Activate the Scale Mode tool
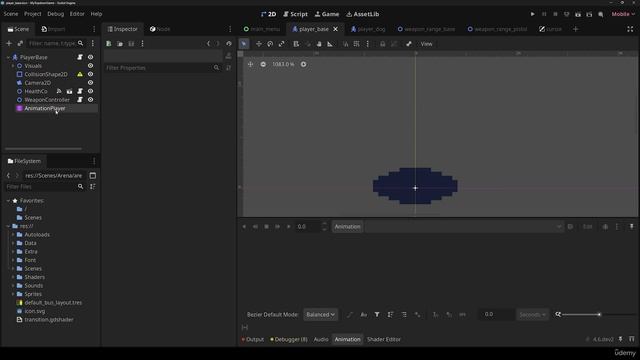This screenshot has width=640, height=360. click(282, 44)
